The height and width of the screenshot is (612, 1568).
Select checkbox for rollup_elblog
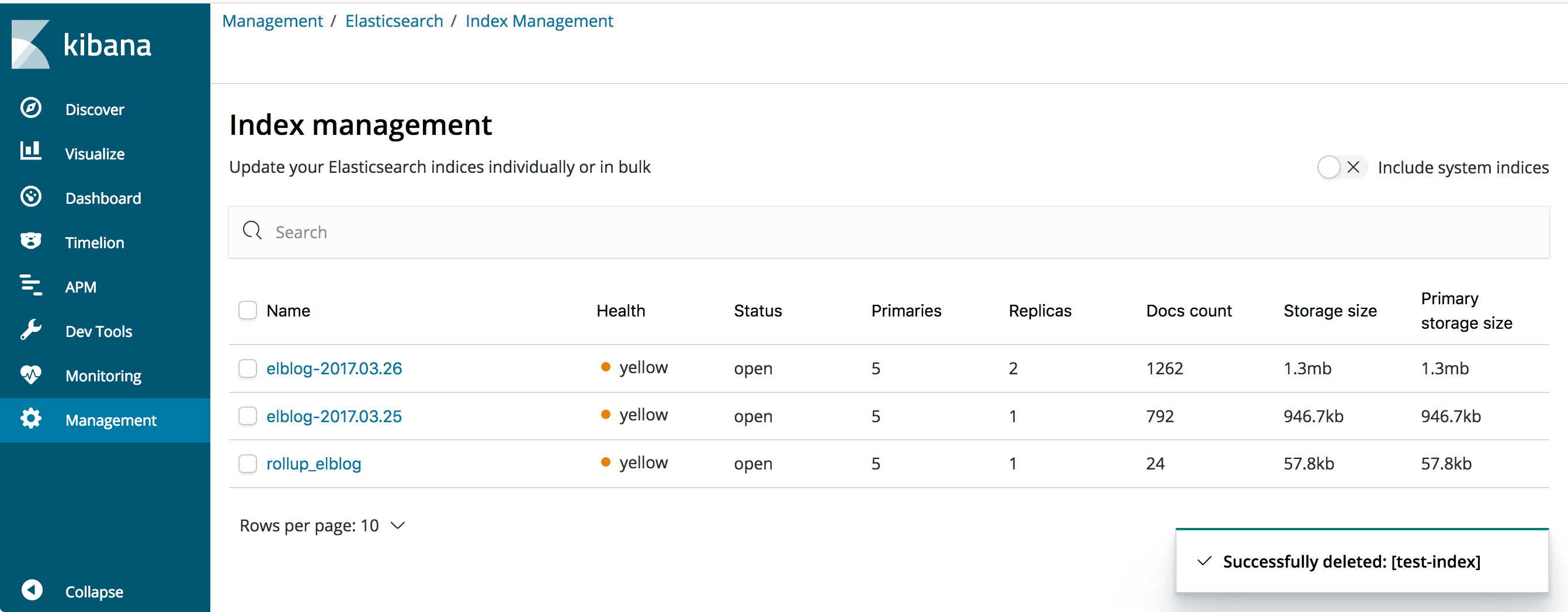(248, 464)
